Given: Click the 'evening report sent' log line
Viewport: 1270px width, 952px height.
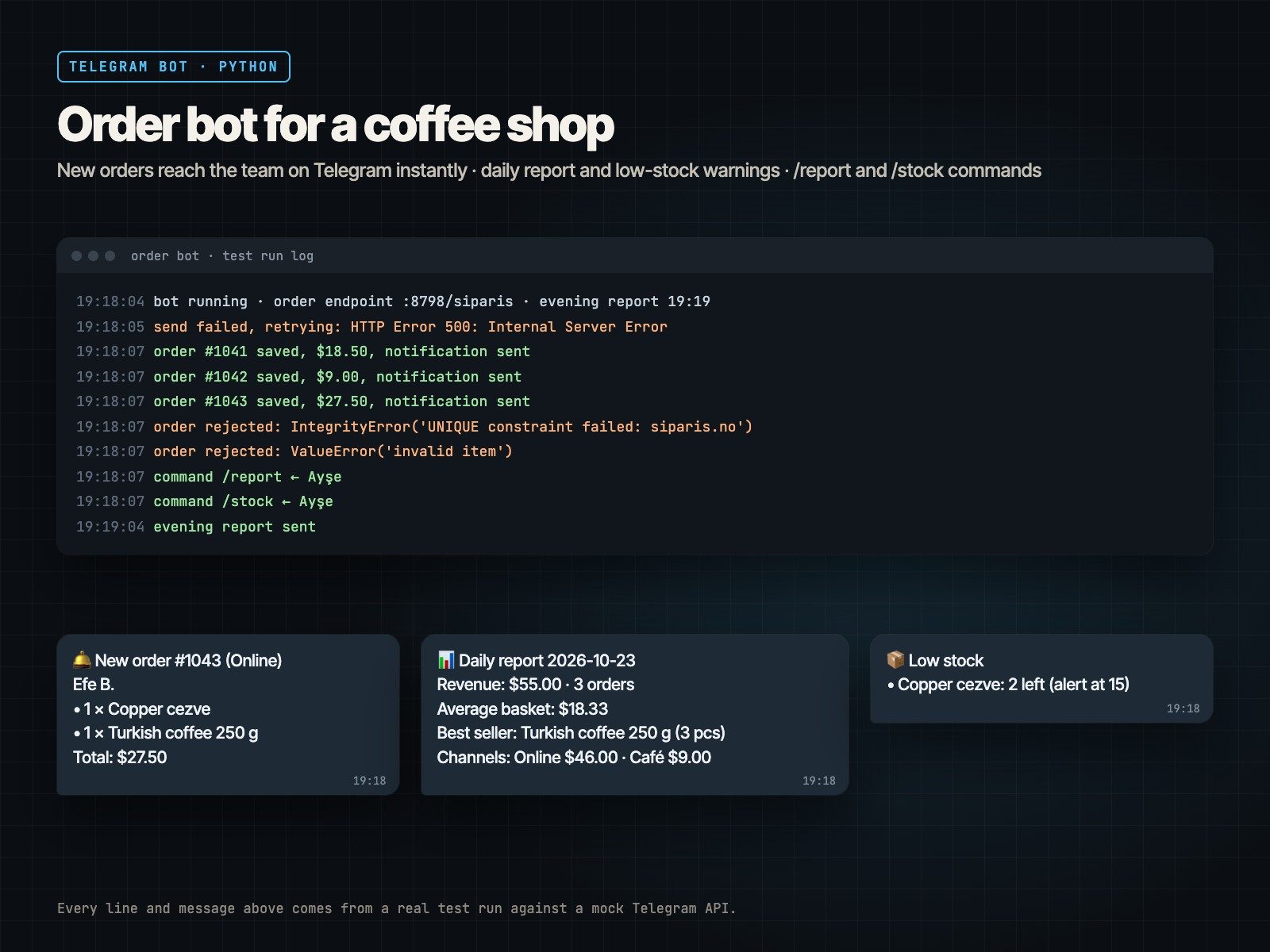Looking at the screenshot, I should (235, 527).
